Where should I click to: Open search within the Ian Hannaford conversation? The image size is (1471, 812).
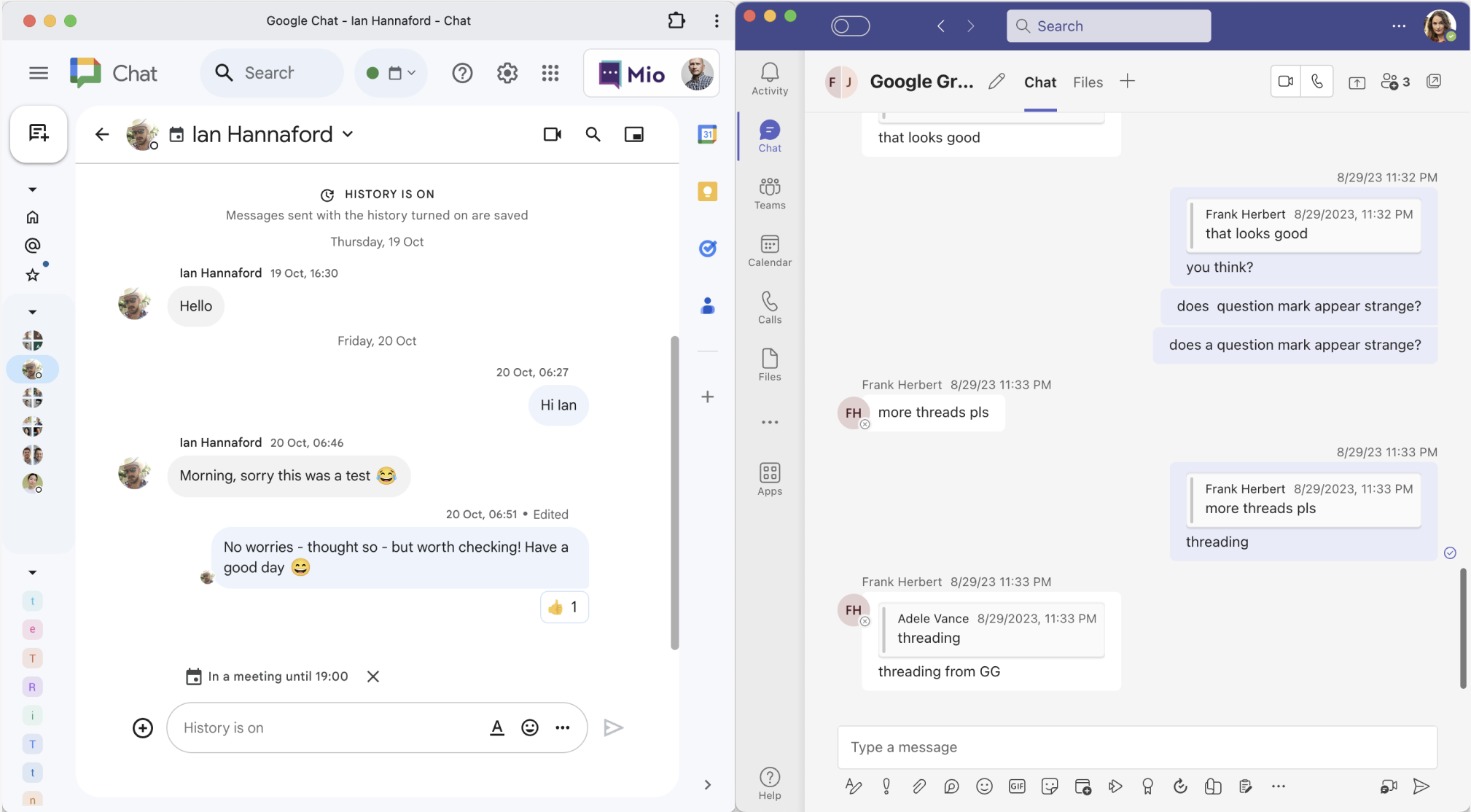pos(593,134)
